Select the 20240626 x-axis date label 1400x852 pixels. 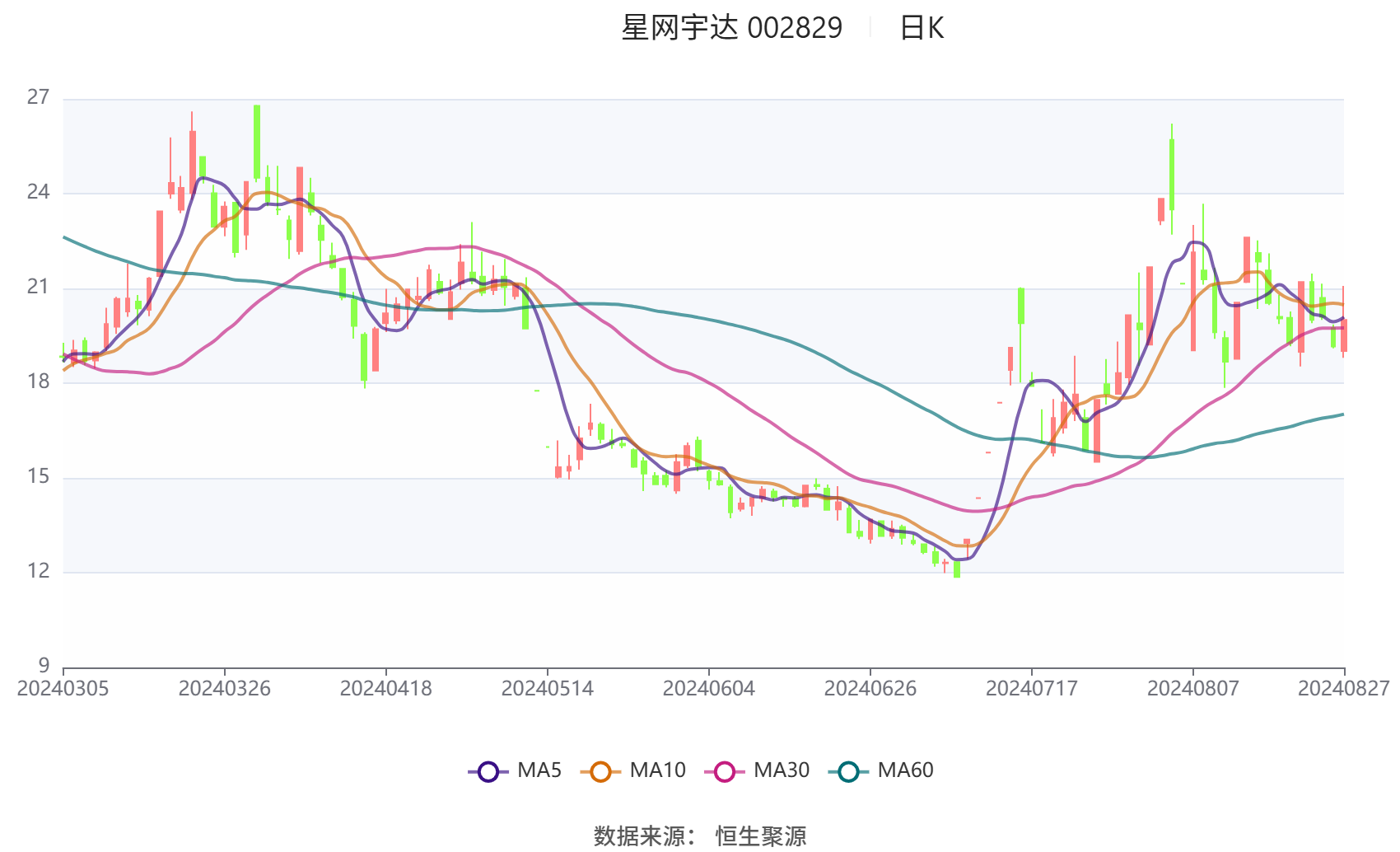tap(870, 688)
